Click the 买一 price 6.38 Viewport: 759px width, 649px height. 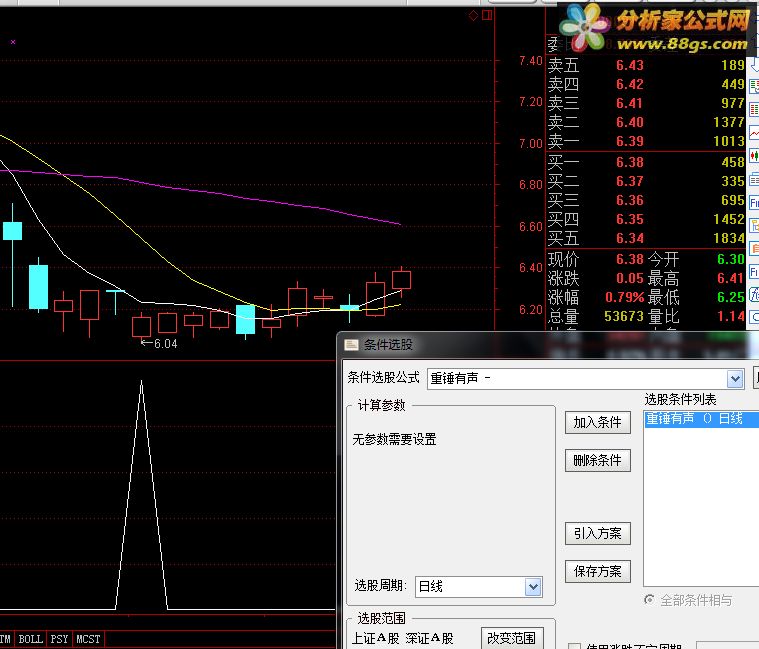pyautogui.click(x=630, y=162)
